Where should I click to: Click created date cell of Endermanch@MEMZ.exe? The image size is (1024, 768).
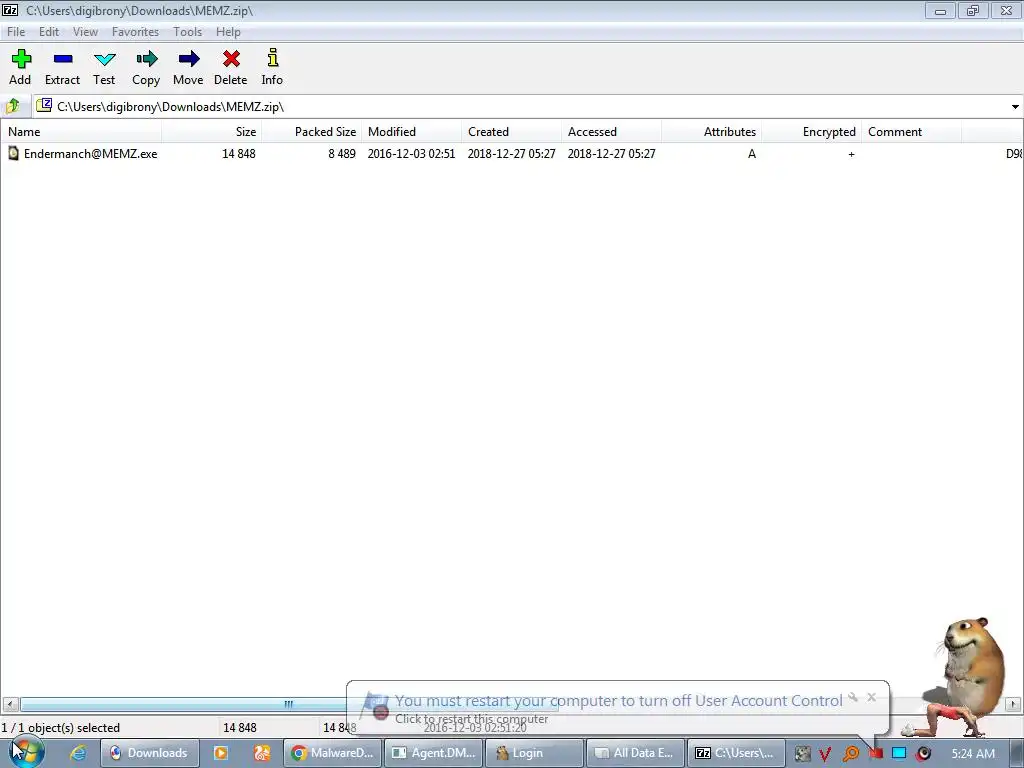click(x=511, y=153)
